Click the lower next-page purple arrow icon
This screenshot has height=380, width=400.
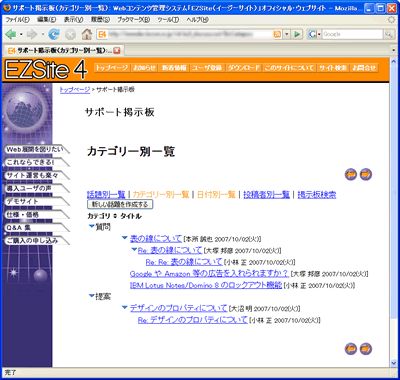pos(366,349)
